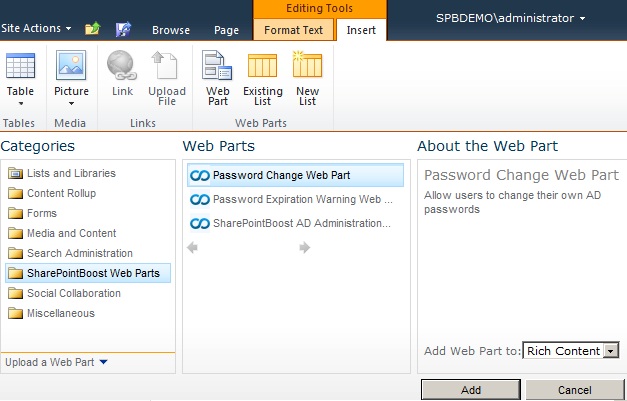Select the Insert tab
The width and height of the screenshot is (627, 401).
[x=361, y=30]
